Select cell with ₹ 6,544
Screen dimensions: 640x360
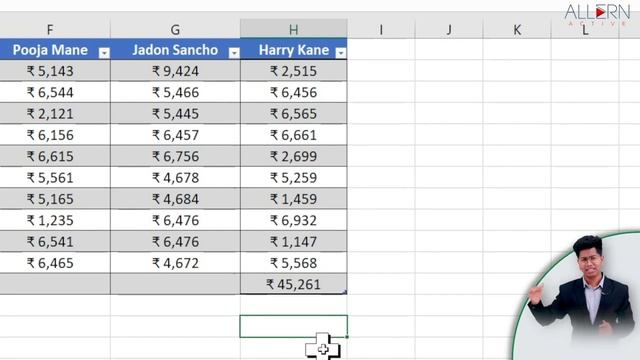pyautogui.click(x=55, y=92)
